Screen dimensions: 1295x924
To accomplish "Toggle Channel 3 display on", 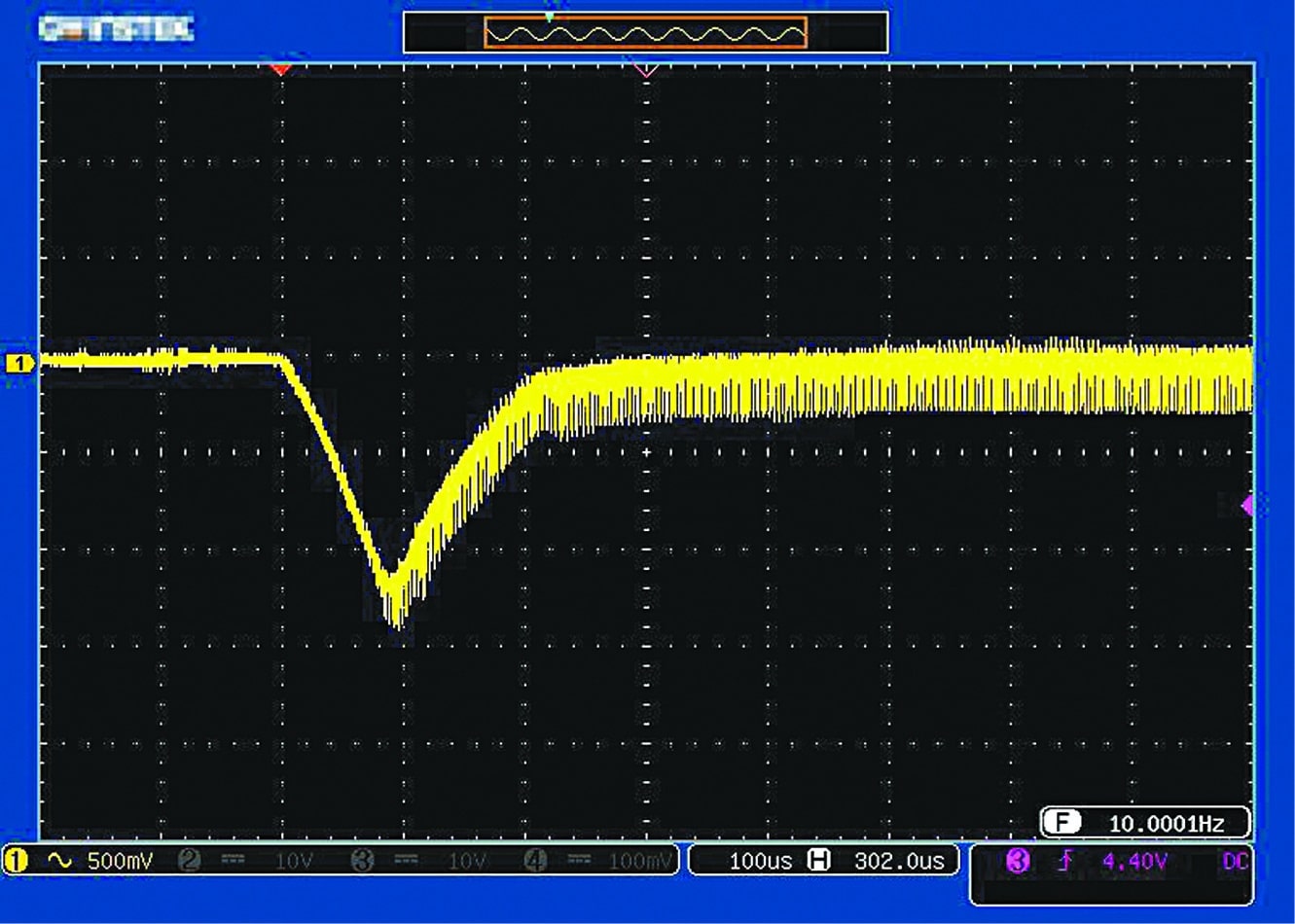I will coord(362,860).
